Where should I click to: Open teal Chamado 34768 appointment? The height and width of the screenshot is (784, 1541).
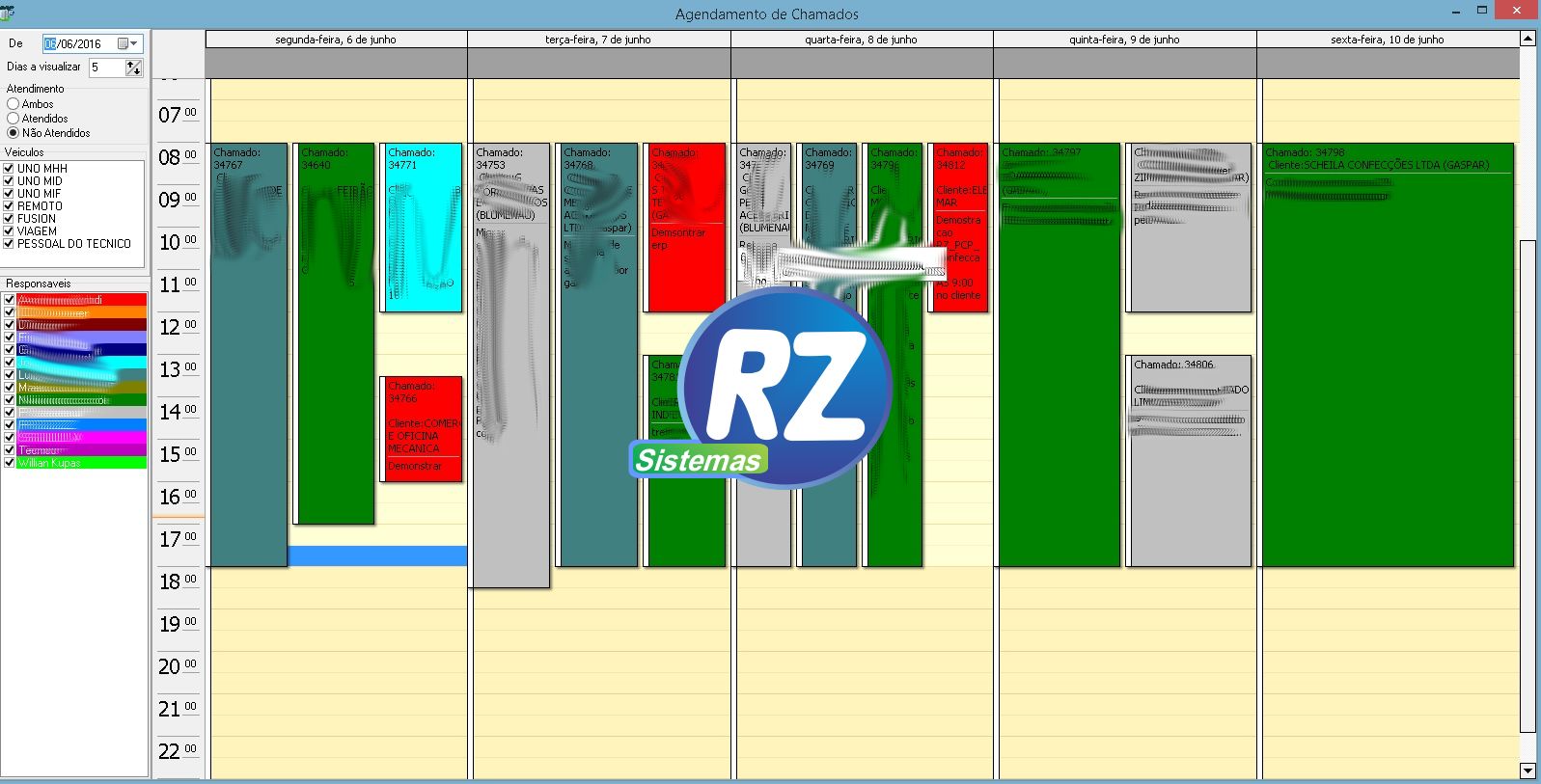point(598,355)
